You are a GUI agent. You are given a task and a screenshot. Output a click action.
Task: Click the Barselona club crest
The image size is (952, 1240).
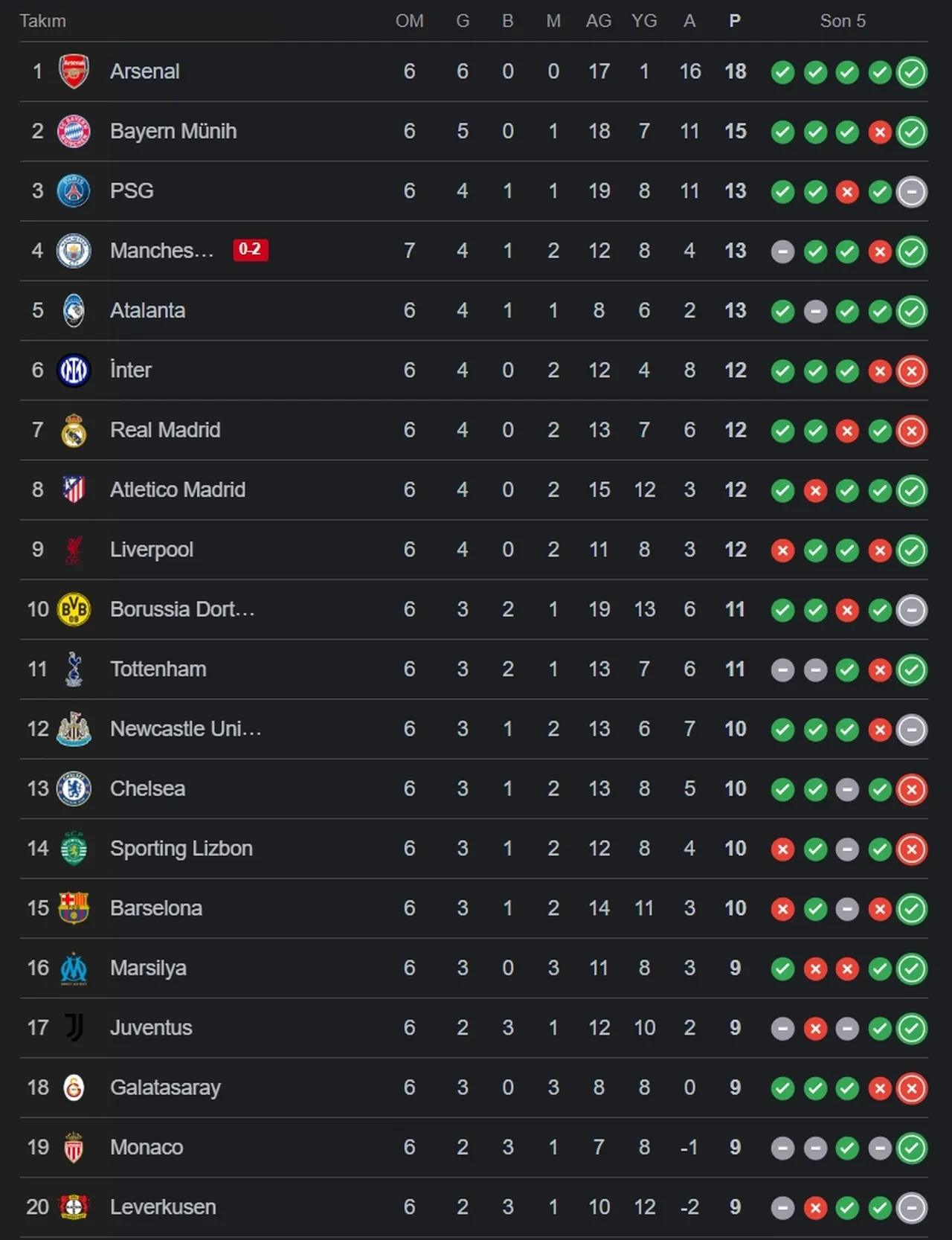pos(74,908)
